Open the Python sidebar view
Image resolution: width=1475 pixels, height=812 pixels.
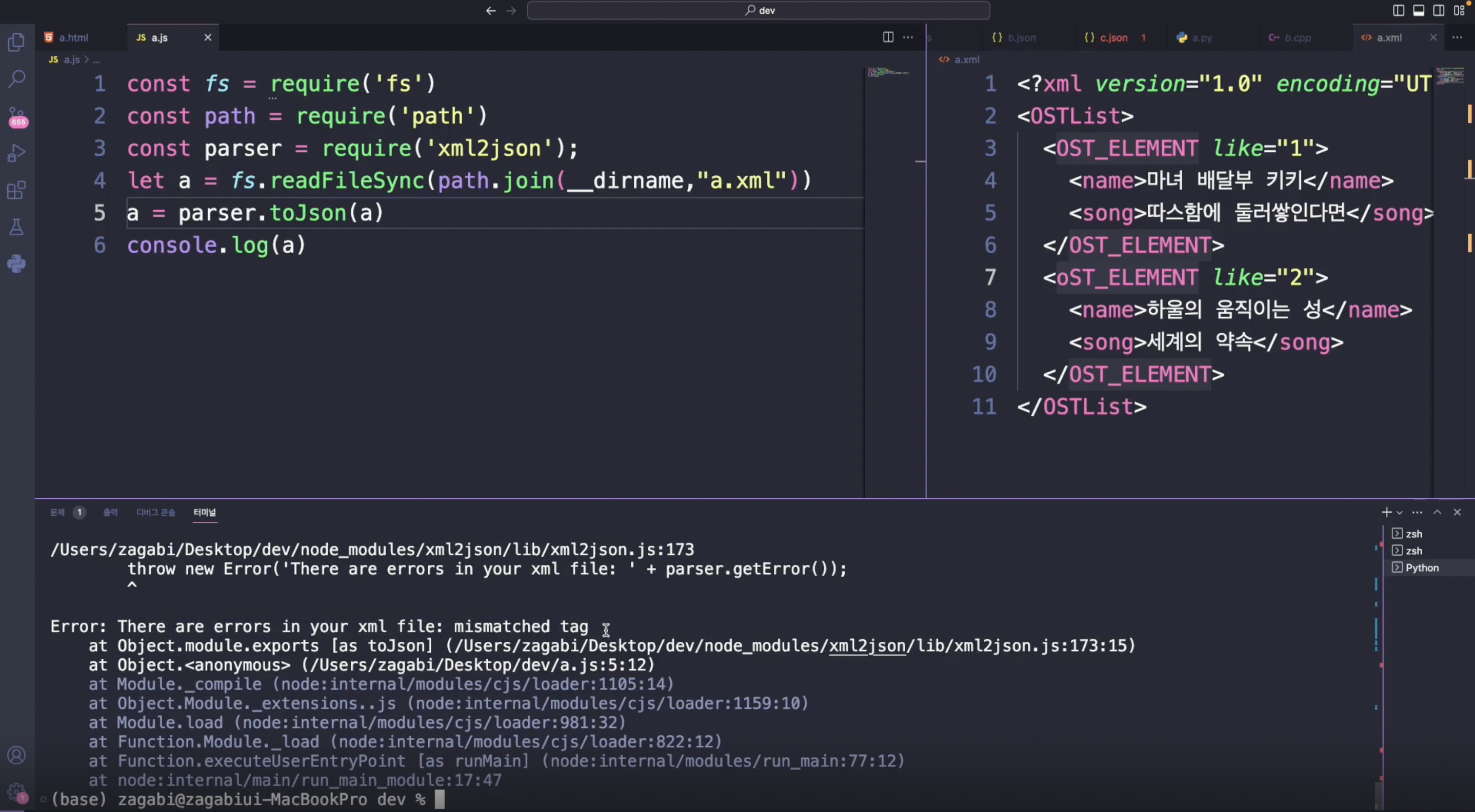[16, 264]
